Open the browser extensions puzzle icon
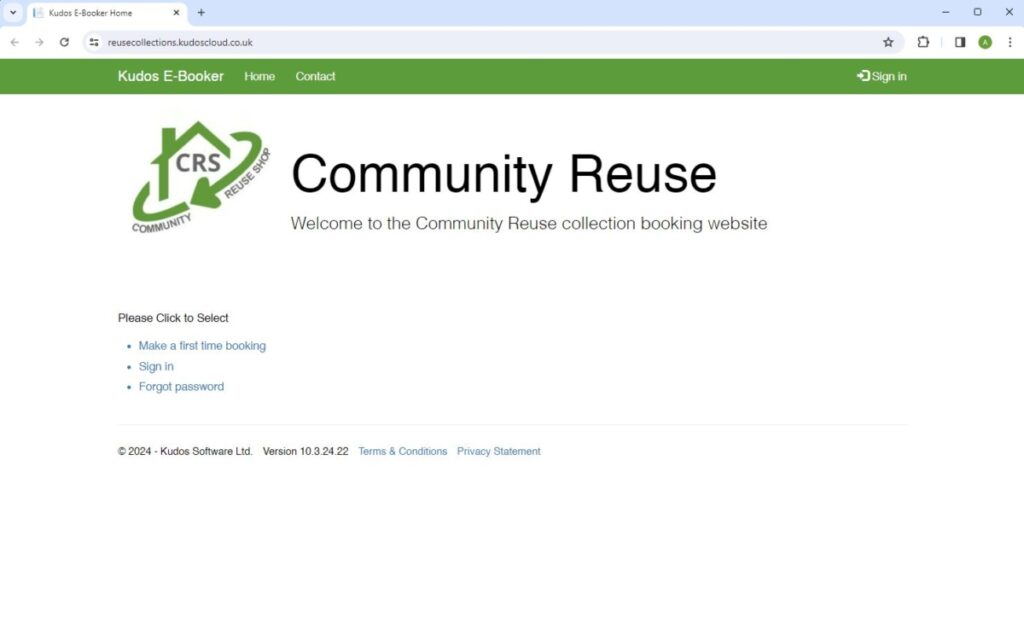1024x630 pixels. click(x=923, y=42)
